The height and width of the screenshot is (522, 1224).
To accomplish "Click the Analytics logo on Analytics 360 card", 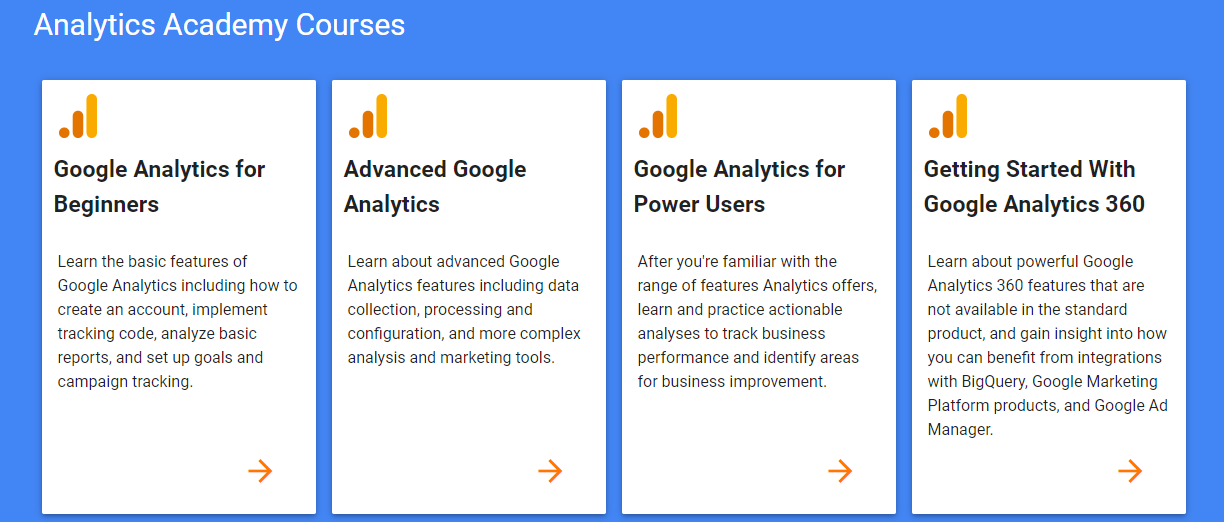I will point(948,117).
